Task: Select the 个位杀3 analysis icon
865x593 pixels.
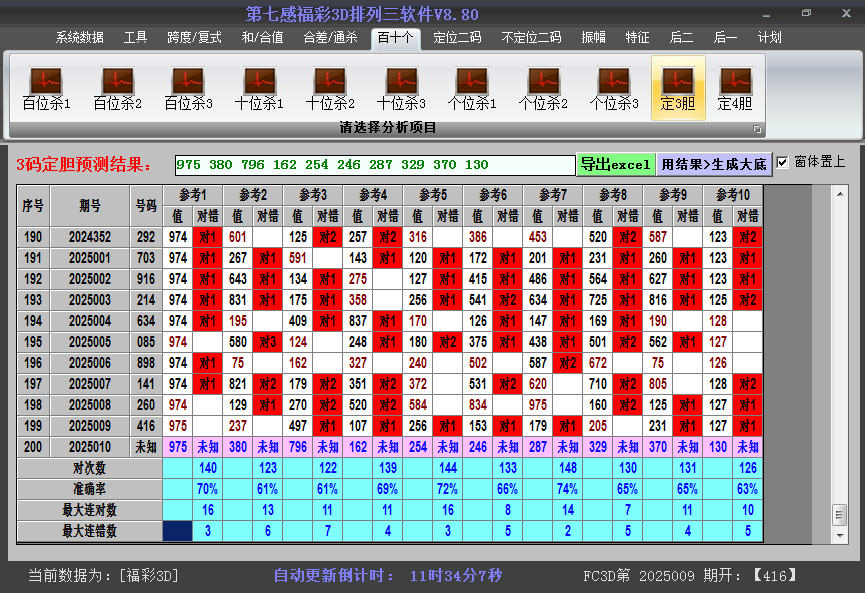Action: pyautogui.click(x=614, y=88)
